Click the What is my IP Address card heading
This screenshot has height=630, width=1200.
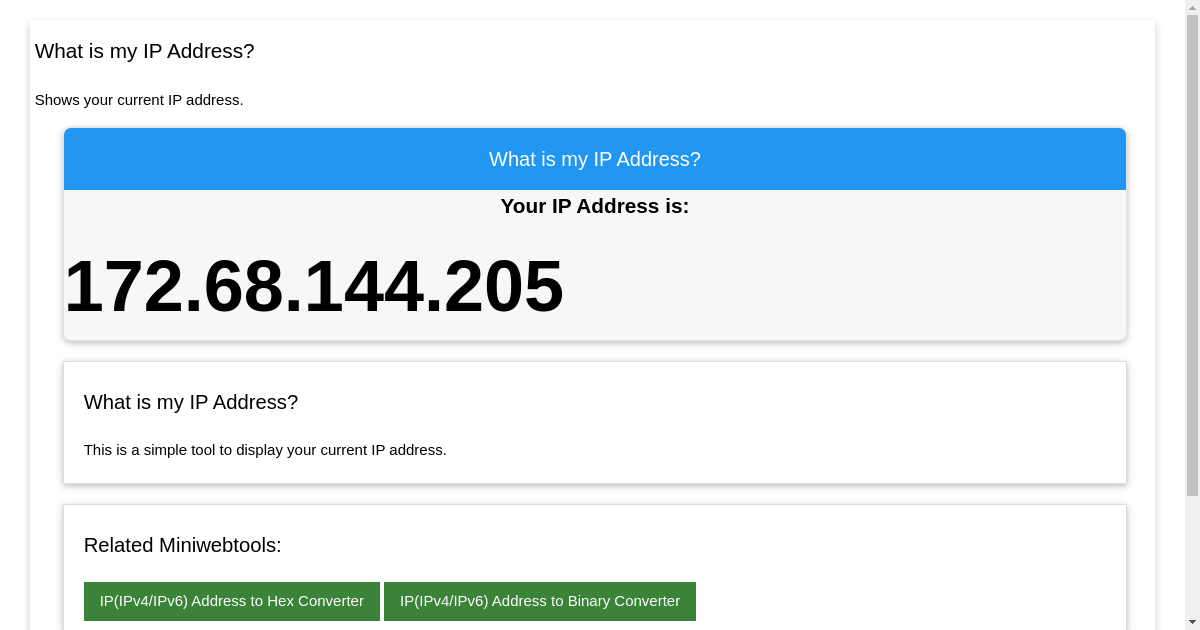pos(191,402)
